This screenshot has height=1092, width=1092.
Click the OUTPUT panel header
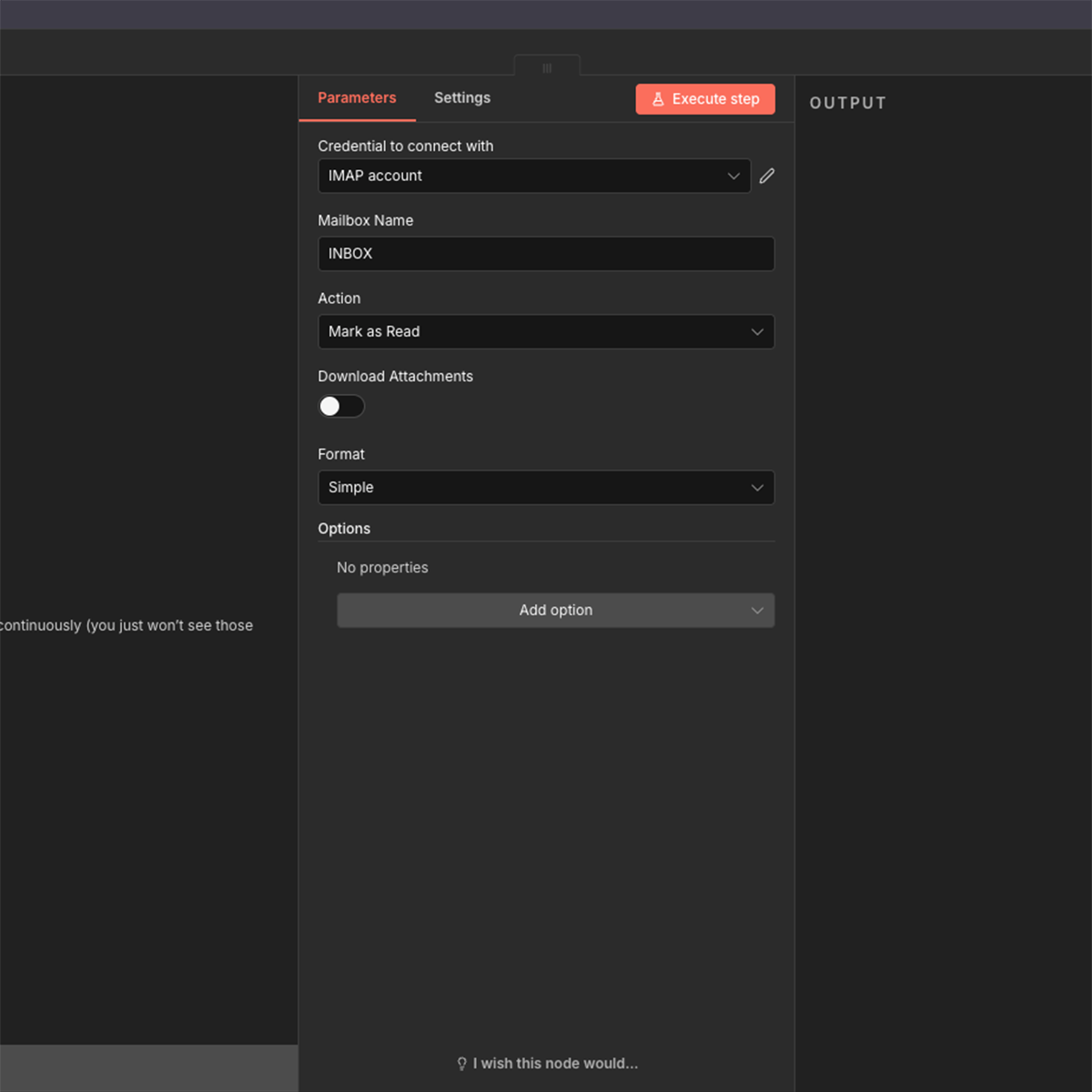click(847, 103)
